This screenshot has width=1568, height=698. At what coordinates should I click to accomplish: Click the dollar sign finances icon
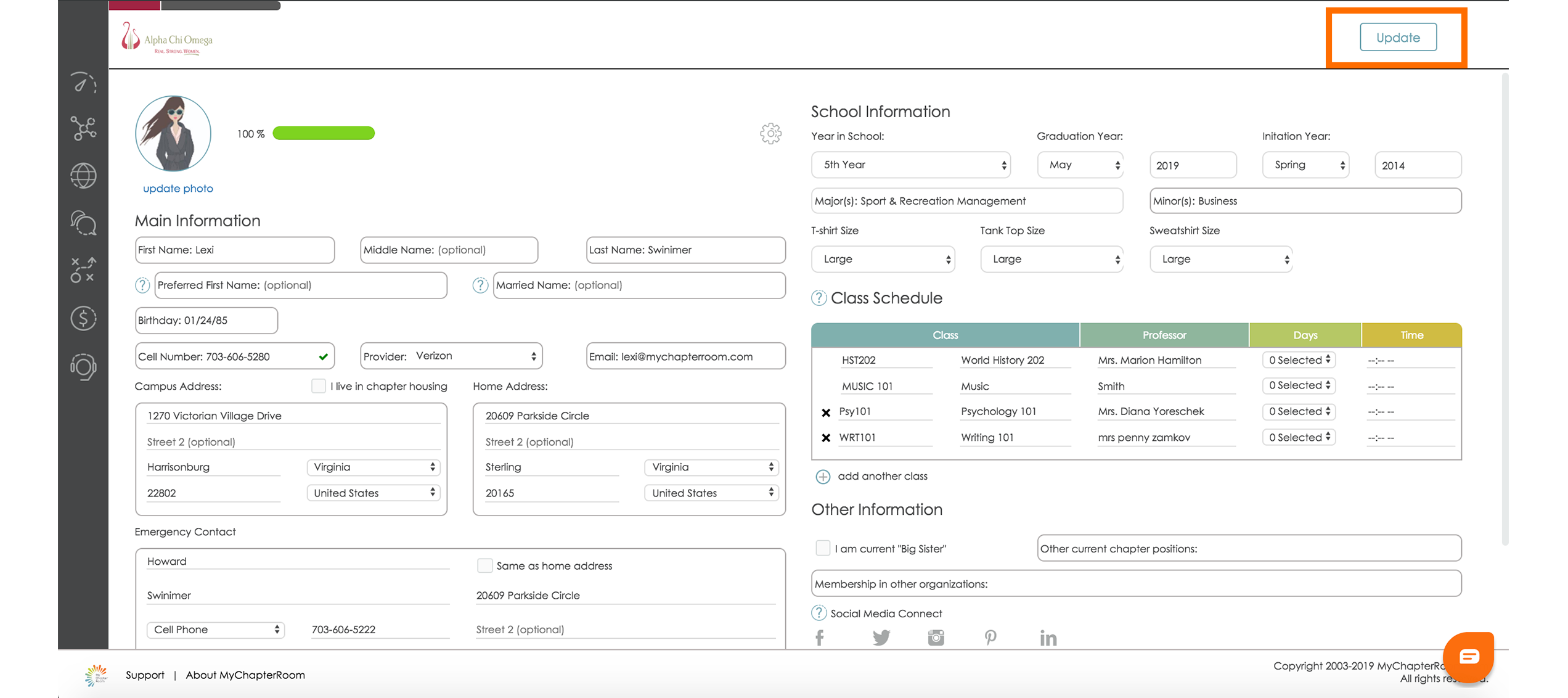coord(83,318)
